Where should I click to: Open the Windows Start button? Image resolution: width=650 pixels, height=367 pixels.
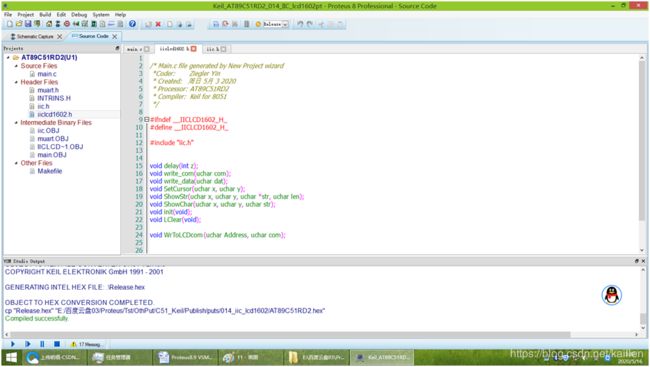[11, 357]
